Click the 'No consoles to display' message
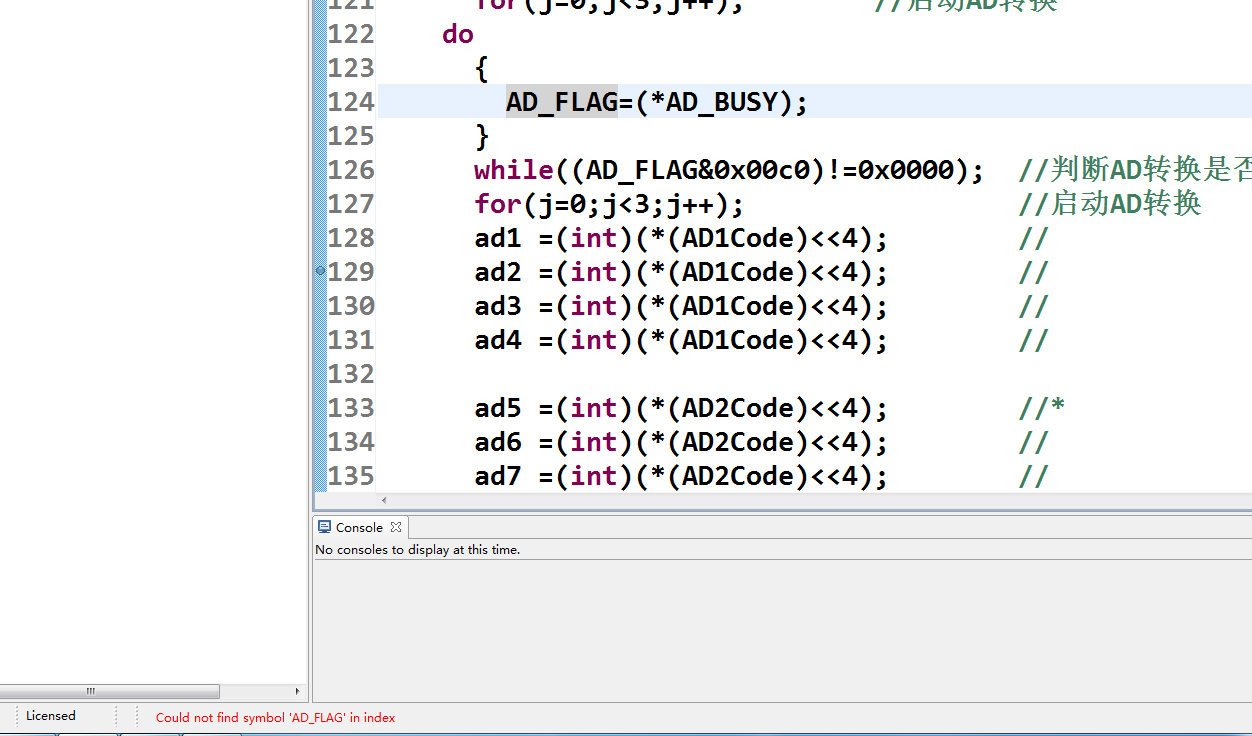Viewport: 1252px width, 736px height. point(417,549)
